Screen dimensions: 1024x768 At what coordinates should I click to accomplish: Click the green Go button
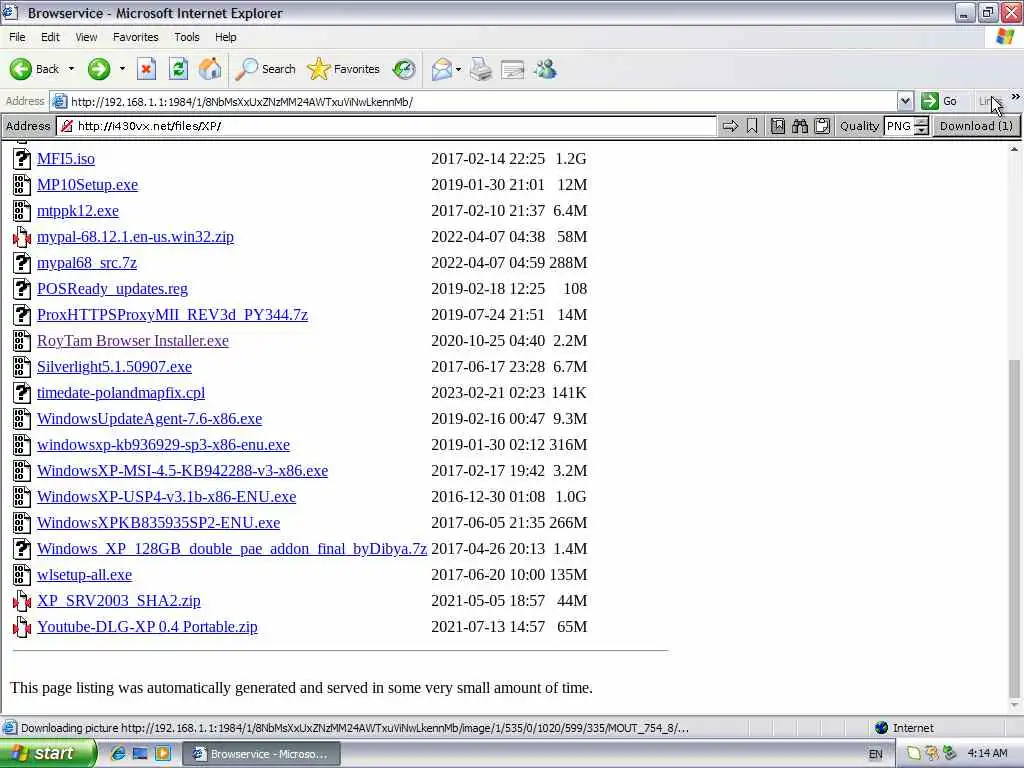pos(939,101)
